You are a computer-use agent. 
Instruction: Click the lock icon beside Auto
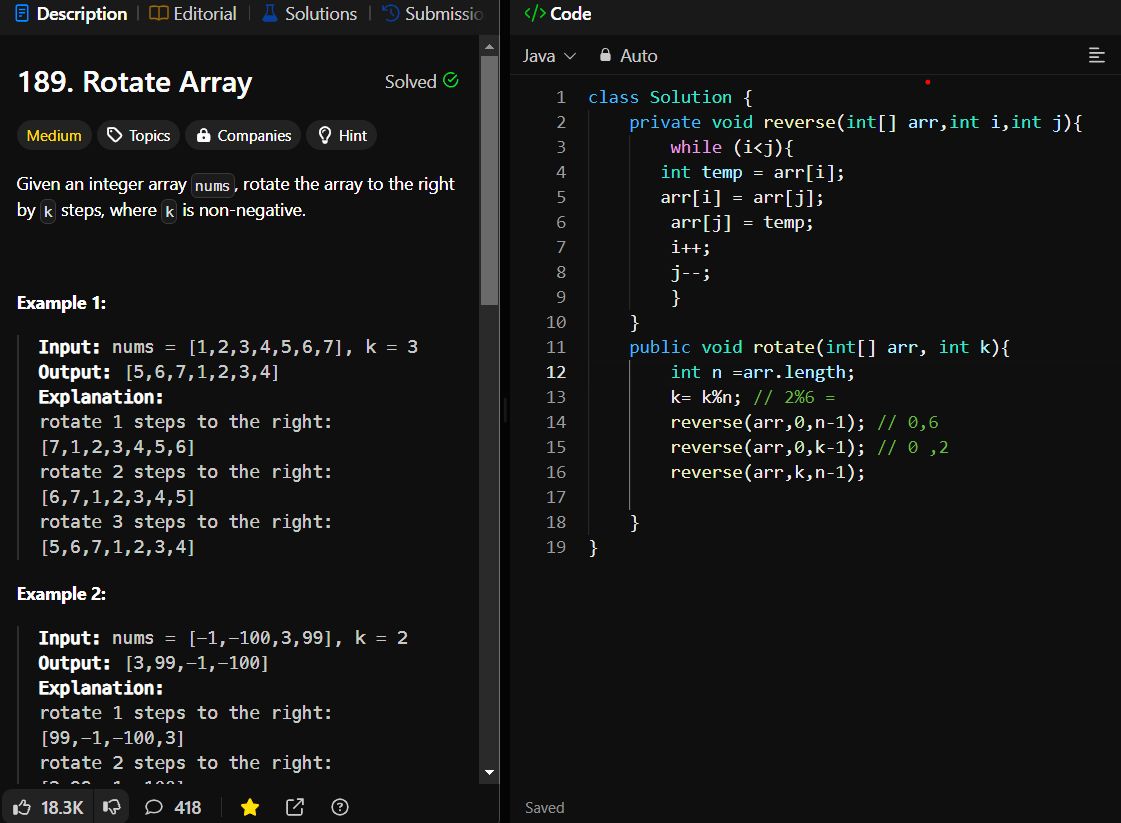[x=606, y=55]
